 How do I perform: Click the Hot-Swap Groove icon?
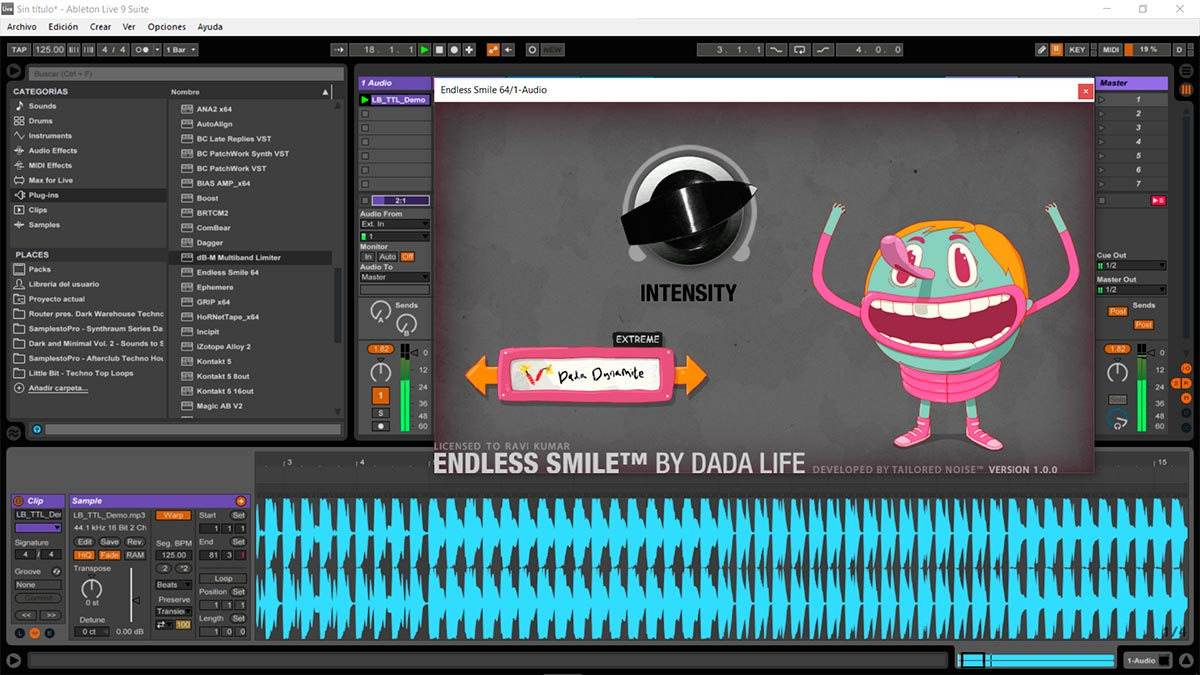click(x=56, y=571)
